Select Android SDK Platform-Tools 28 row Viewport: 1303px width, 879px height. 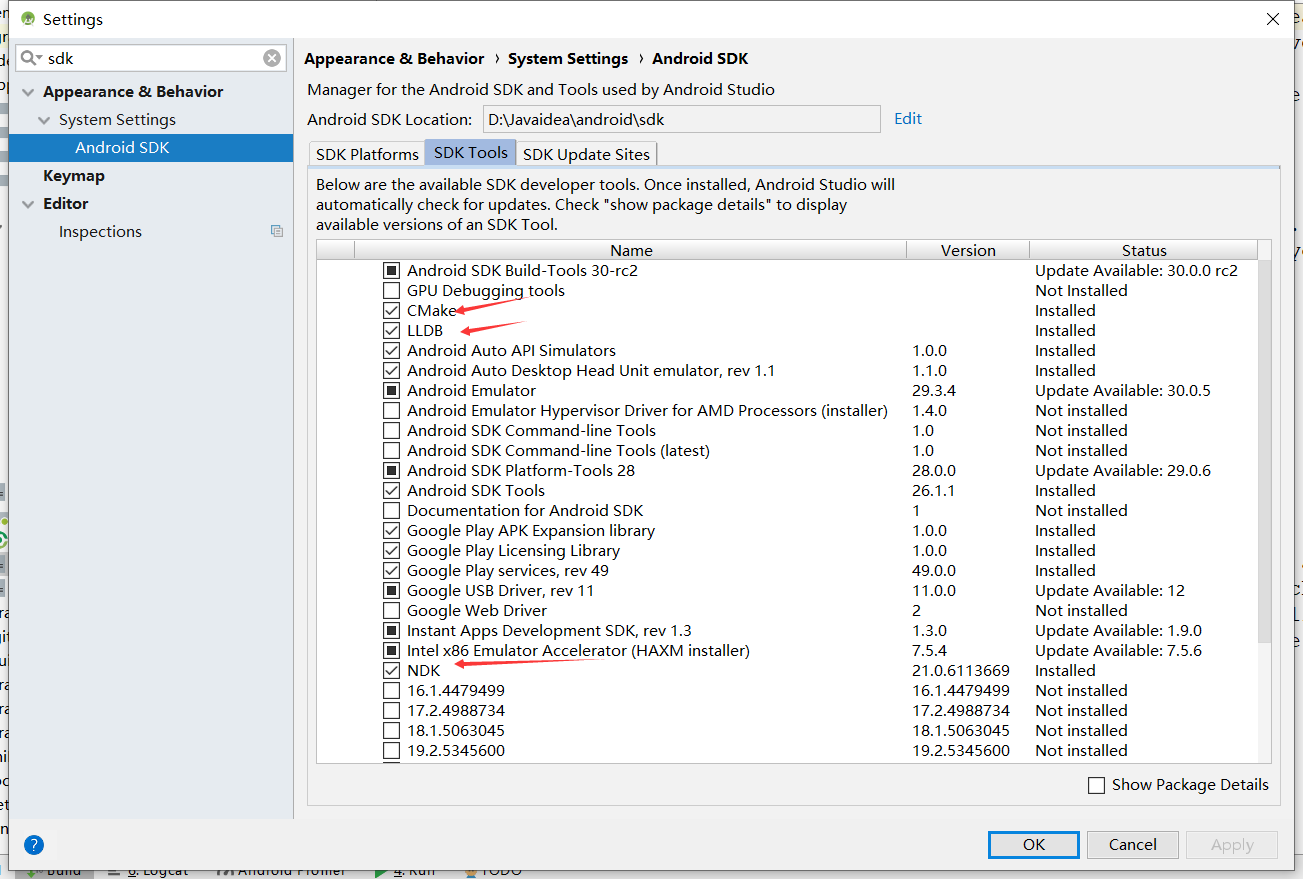pyautogui.click(x=786, y=470)
